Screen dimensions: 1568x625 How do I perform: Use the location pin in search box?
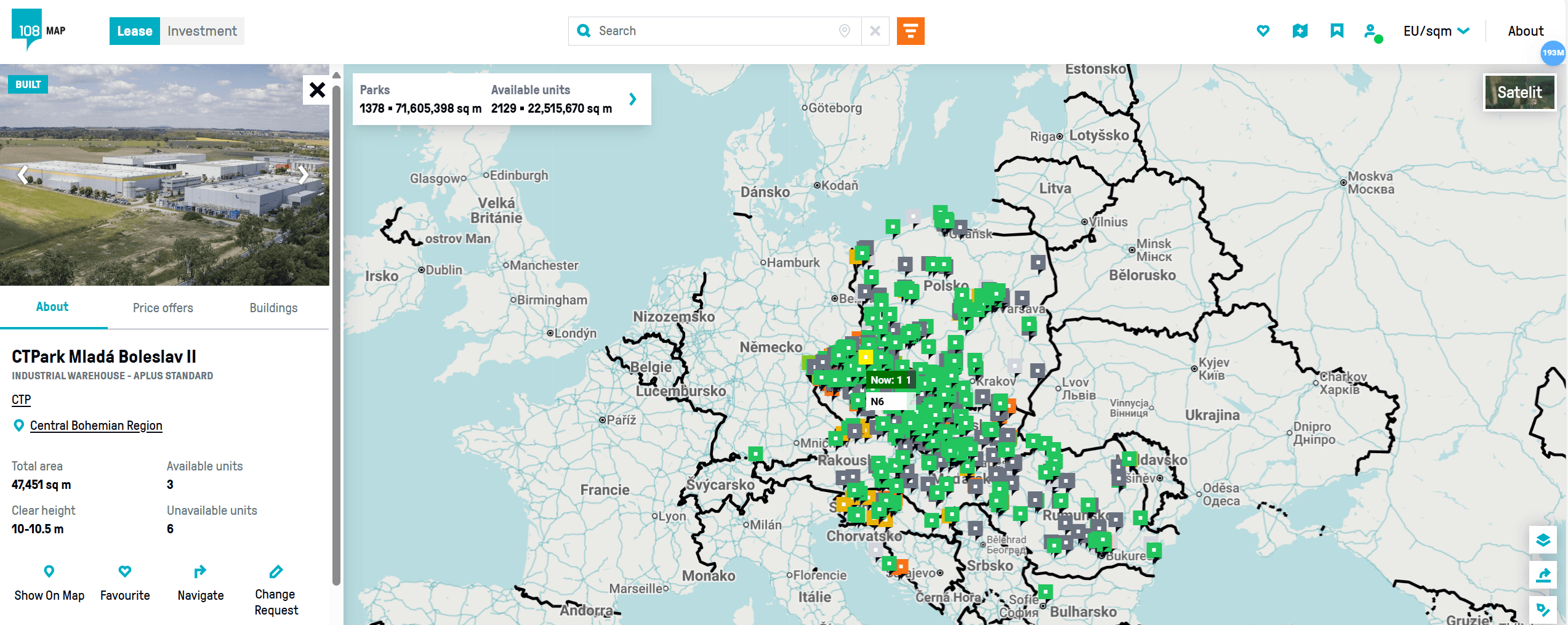point(845,31)
